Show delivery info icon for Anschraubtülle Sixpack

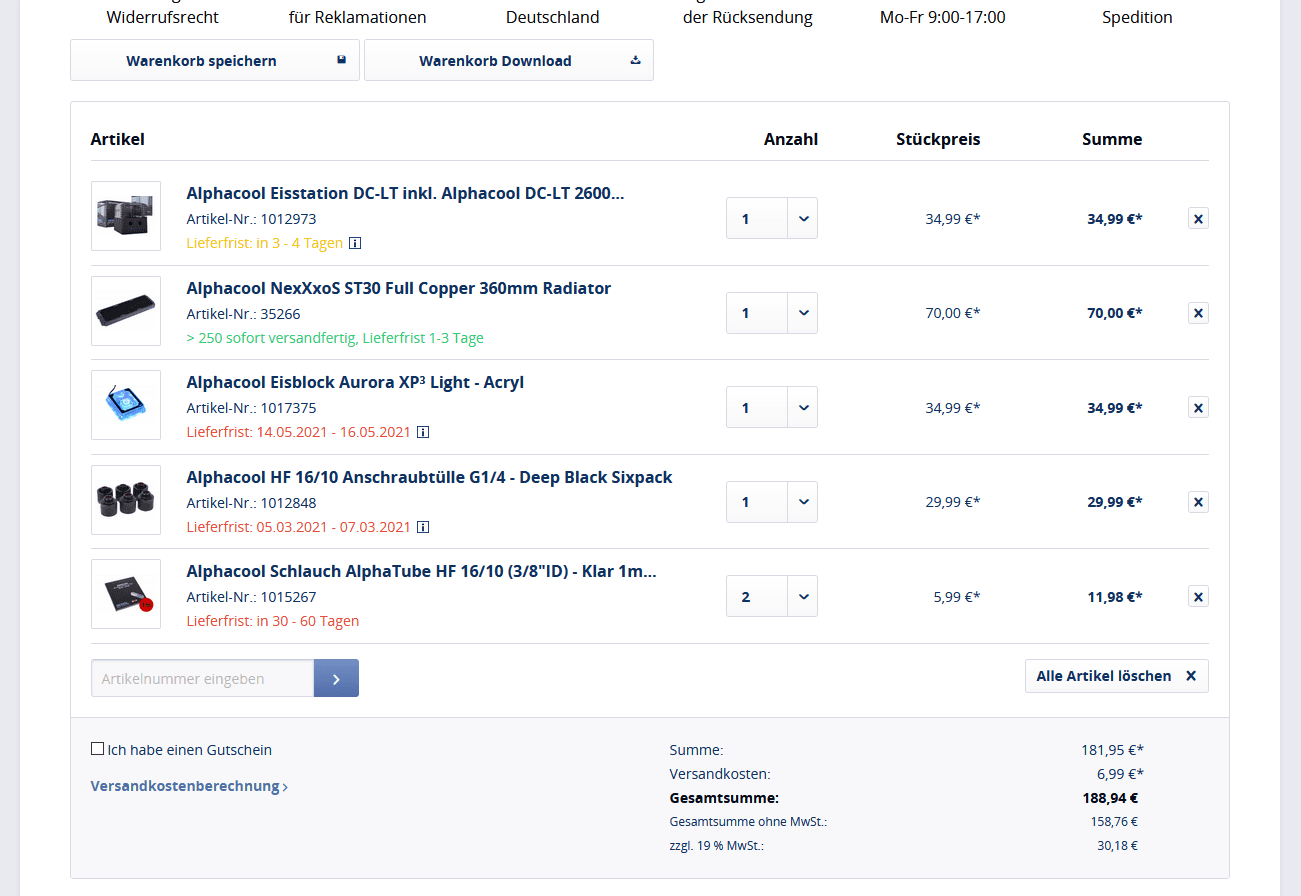[x=423, y=527]
